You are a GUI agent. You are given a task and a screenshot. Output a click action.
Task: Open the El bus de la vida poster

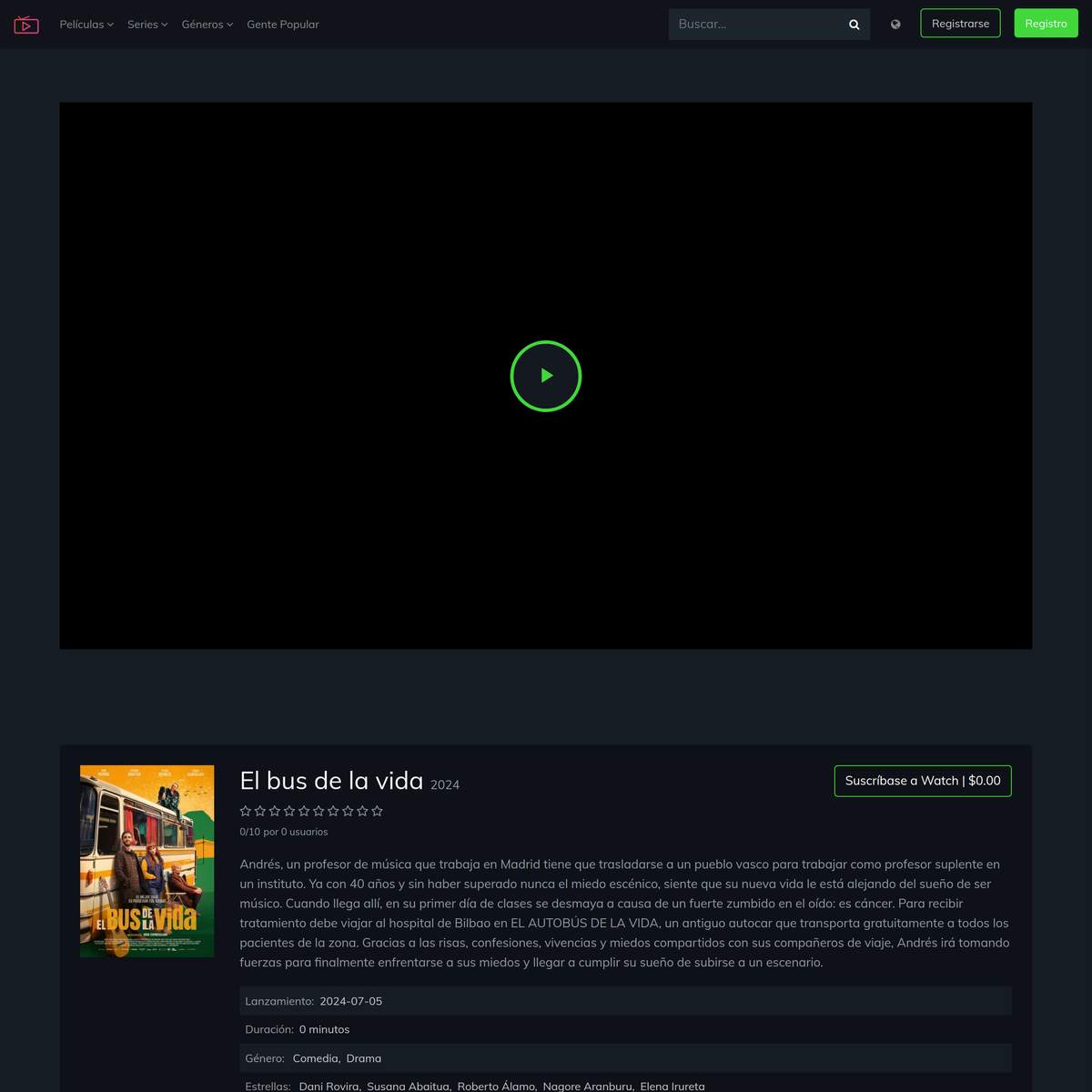coord(147,861)
